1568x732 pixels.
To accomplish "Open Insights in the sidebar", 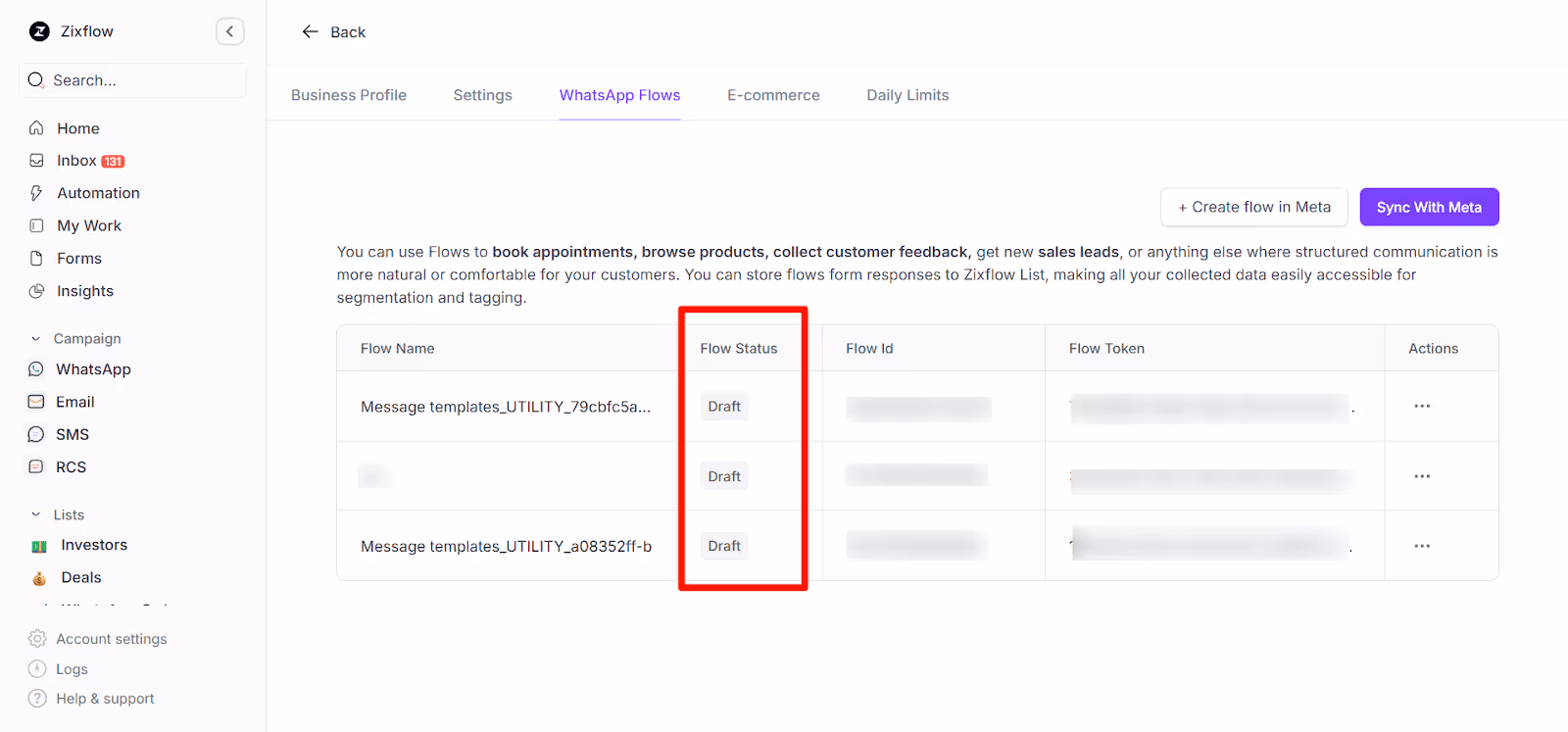I will pyautogui.click(x=85, y=291).
